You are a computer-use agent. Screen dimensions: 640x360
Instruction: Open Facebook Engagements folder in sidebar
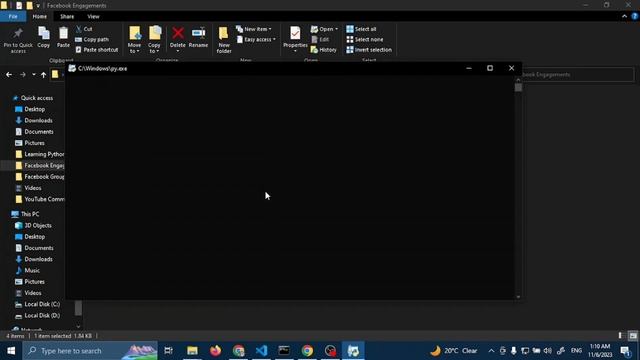click(x=40, y=165)
